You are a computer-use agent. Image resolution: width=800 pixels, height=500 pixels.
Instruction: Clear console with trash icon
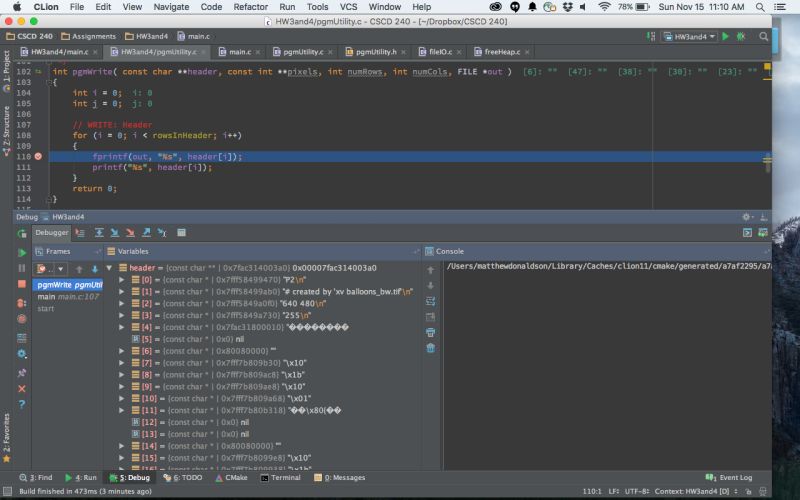[431, 348]
